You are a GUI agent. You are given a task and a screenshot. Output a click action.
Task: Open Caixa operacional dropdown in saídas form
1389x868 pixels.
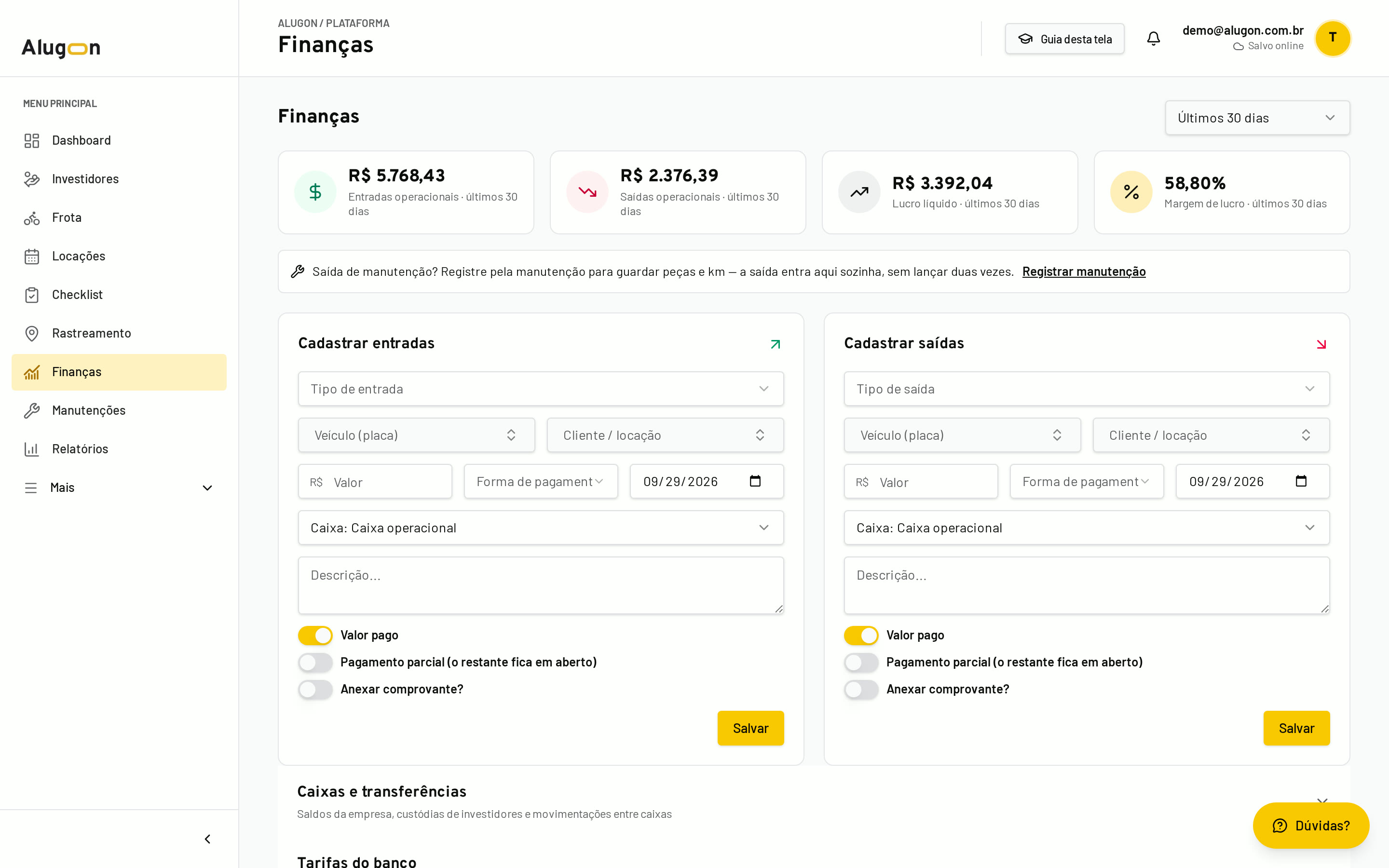(1087, 528)
